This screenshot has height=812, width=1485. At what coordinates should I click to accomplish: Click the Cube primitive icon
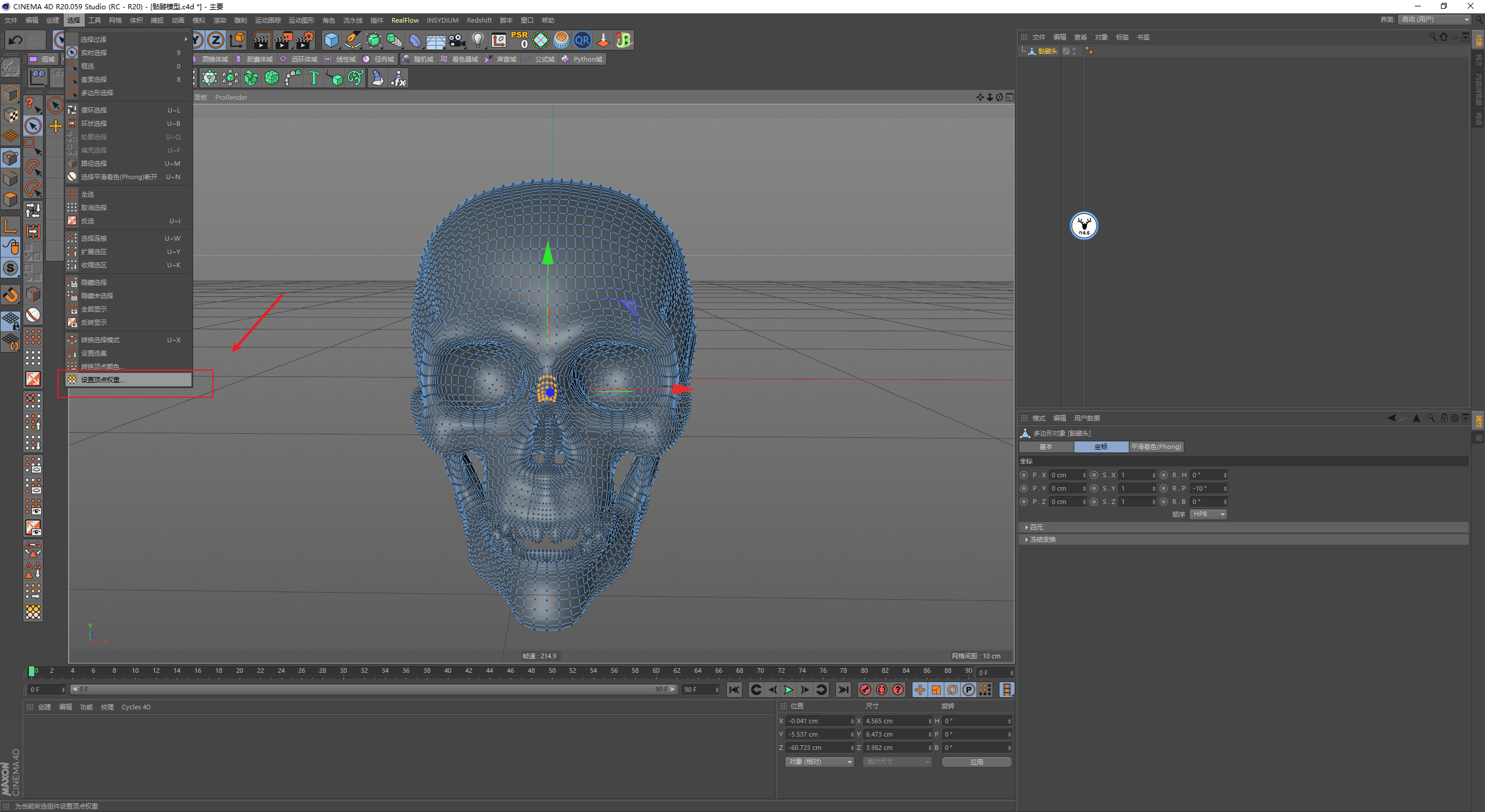point(331,40)
